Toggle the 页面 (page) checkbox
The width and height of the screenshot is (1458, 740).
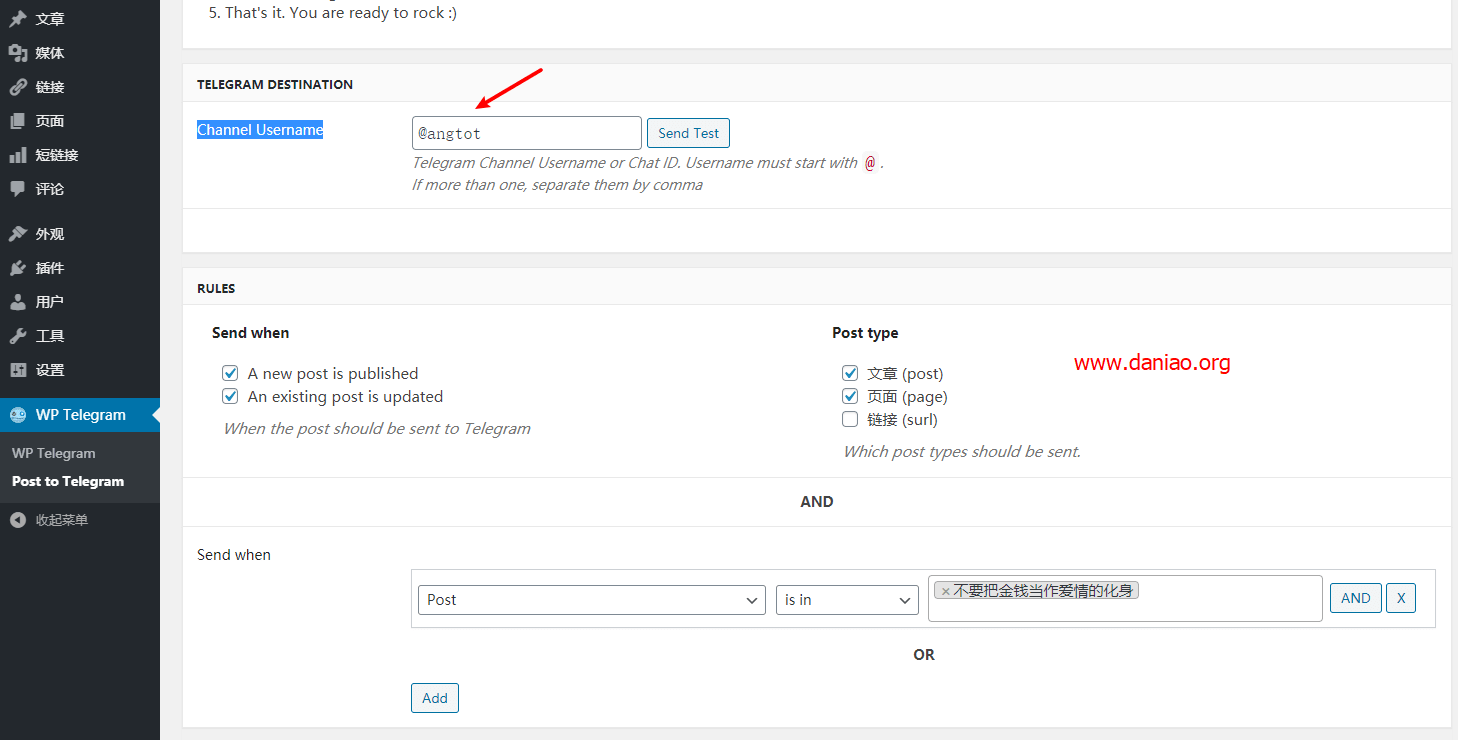pos(850,396)
